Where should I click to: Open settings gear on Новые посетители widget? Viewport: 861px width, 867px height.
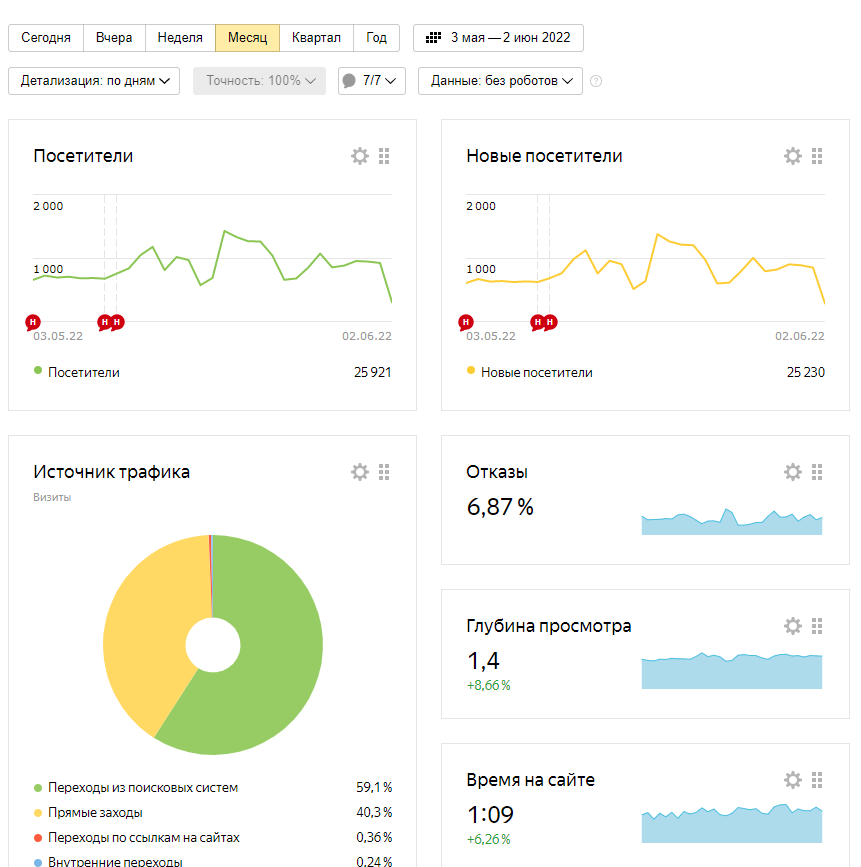793,156
